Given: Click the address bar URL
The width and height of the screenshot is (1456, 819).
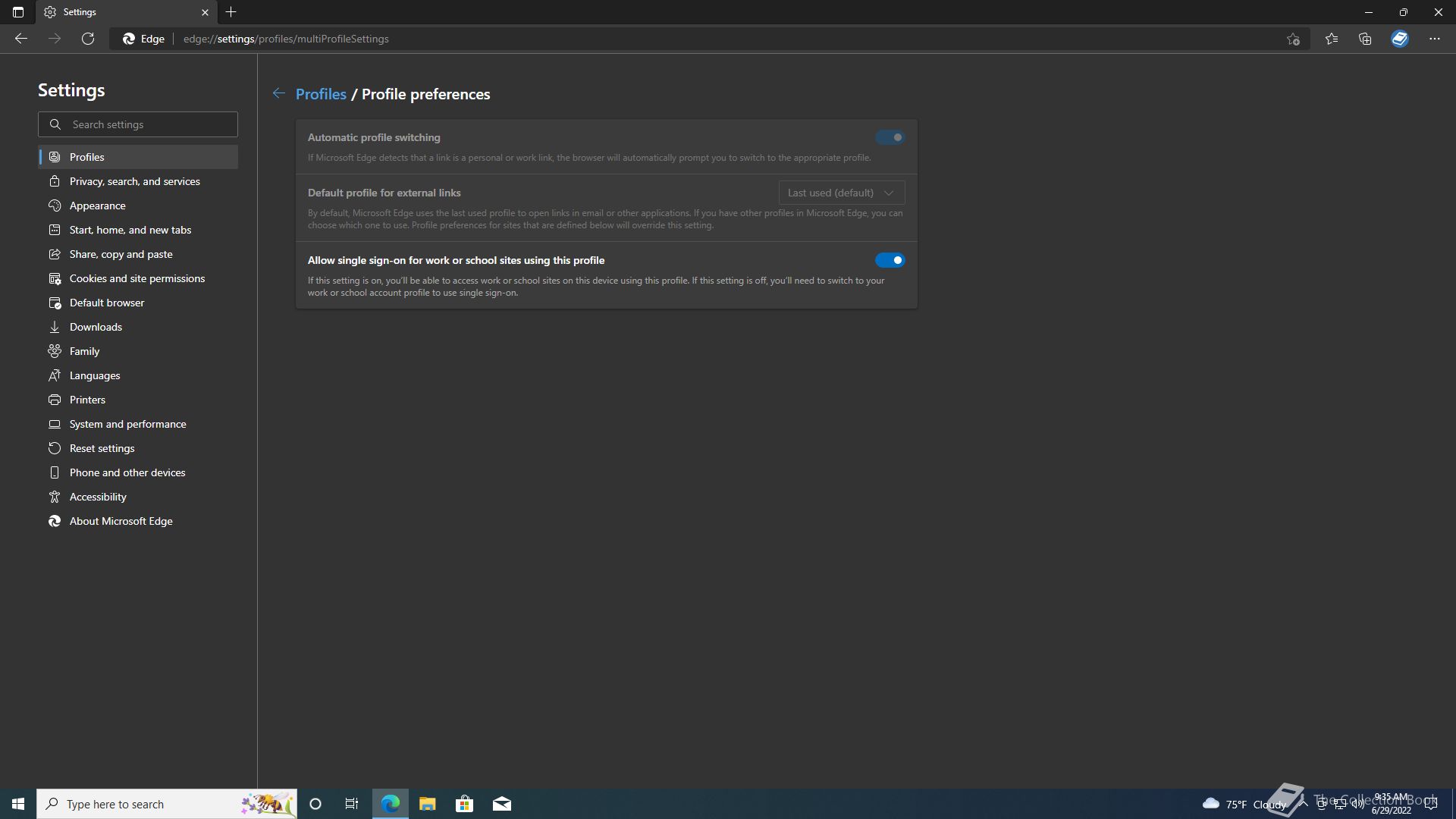Looking at the screenshot, I should (x=286, y=39).
